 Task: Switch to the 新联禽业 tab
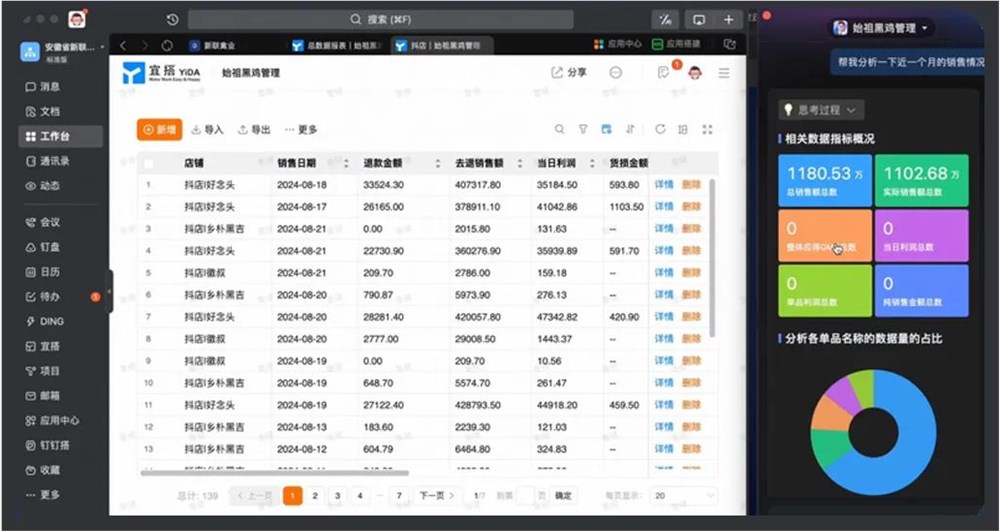pyautogui.click(x=213, y=45)
